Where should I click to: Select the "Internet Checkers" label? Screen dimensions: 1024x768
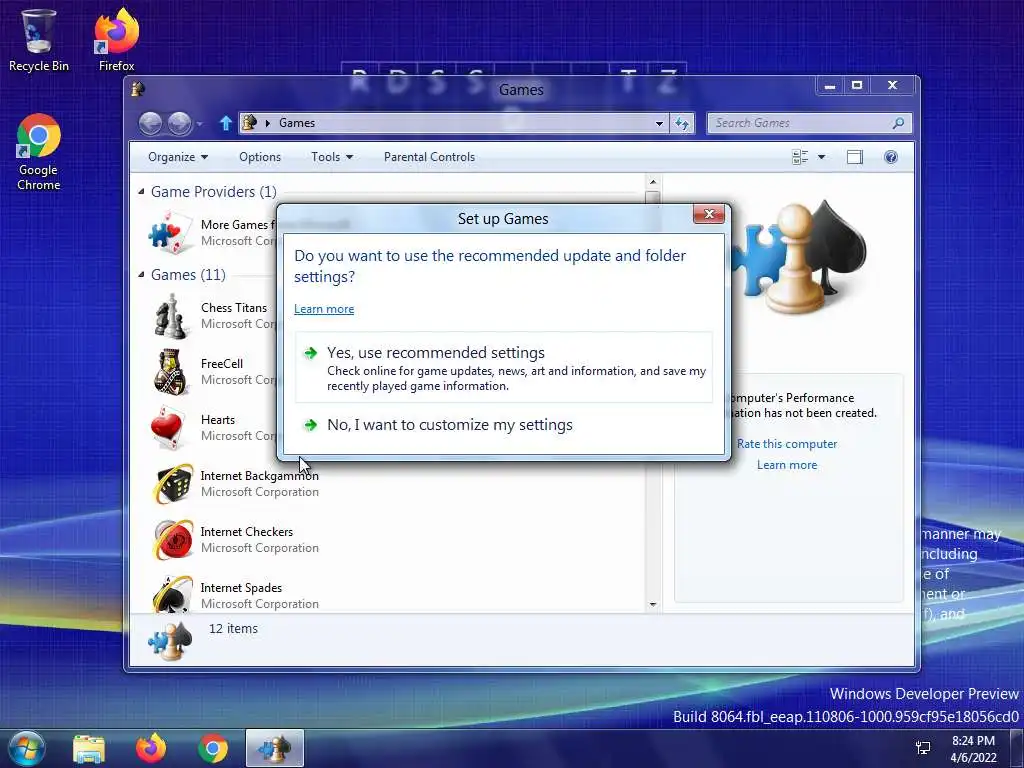pyautogui.click(x=247, y=532)
